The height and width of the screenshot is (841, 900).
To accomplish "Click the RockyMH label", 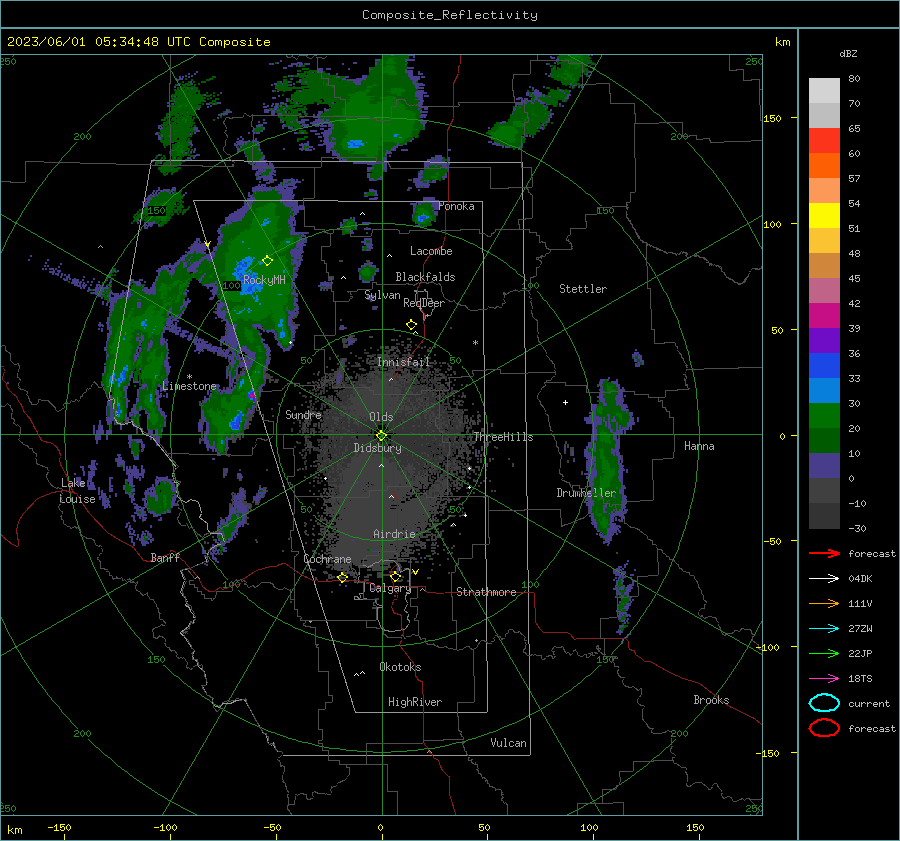I will [x=264, y=280].
